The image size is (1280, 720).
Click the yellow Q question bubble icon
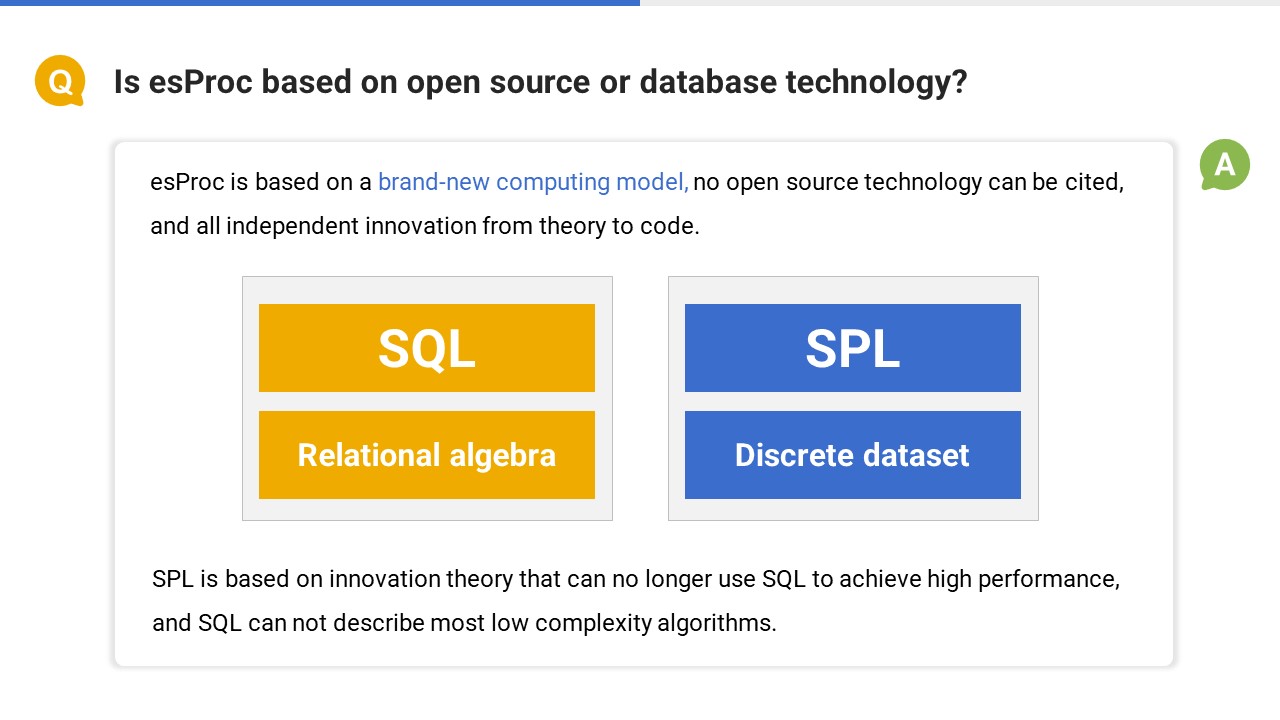coord(60,80)
